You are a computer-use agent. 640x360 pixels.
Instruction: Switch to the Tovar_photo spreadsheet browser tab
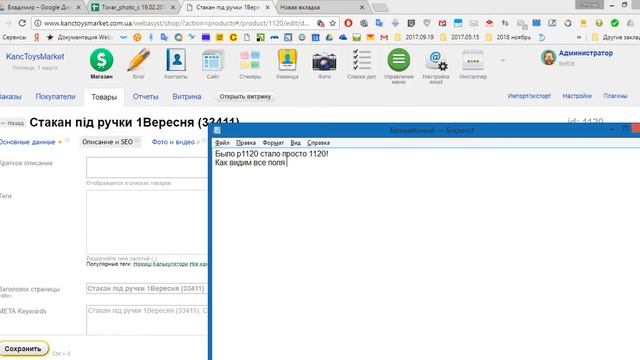point(133,7)
